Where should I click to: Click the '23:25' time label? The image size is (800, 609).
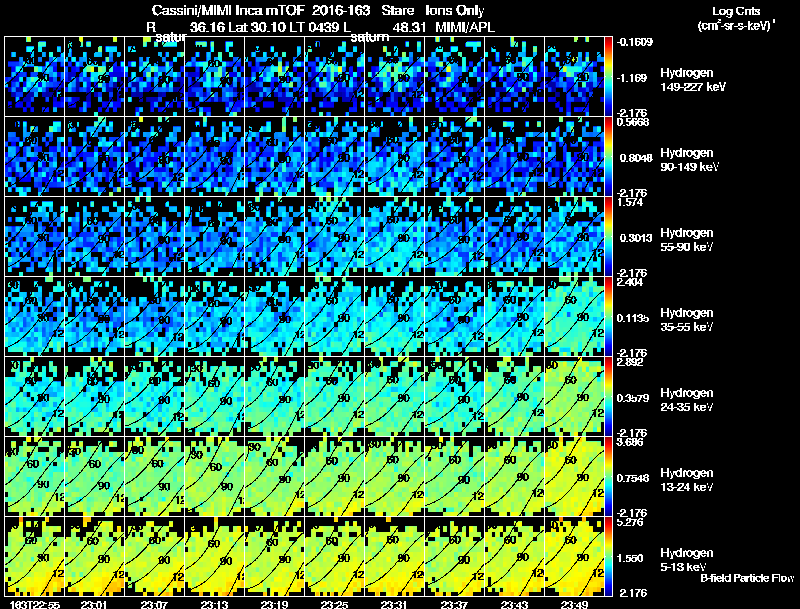point(334,604)
